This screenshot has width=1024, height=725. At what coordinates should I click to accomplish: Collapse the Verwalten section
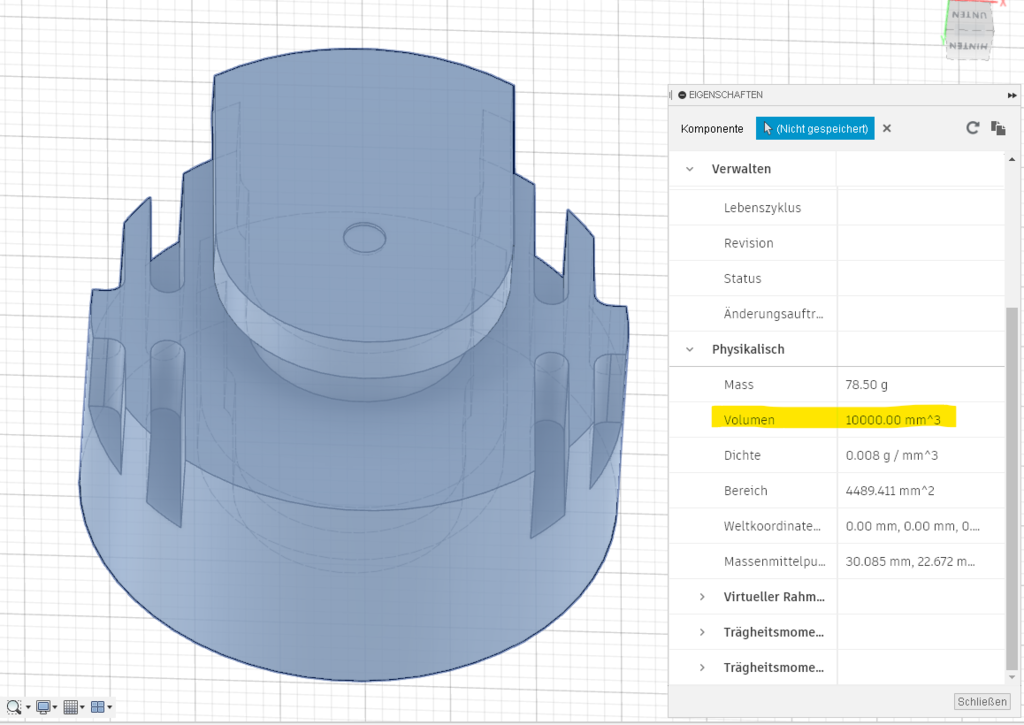click(689, 169)
